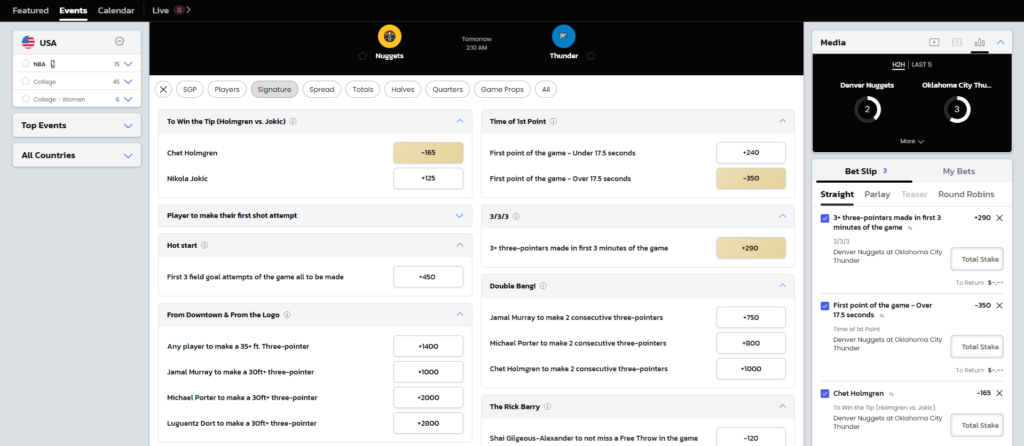Click the USA flag icon
This screenshot has width=1024, height=446.
[x=28, y=42]
